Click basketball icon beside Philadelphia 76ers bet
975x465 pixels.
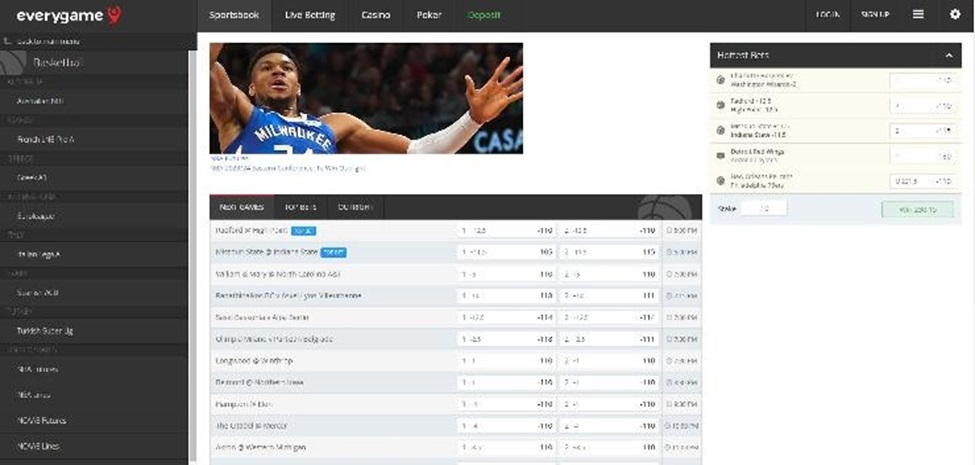point(721,180)
